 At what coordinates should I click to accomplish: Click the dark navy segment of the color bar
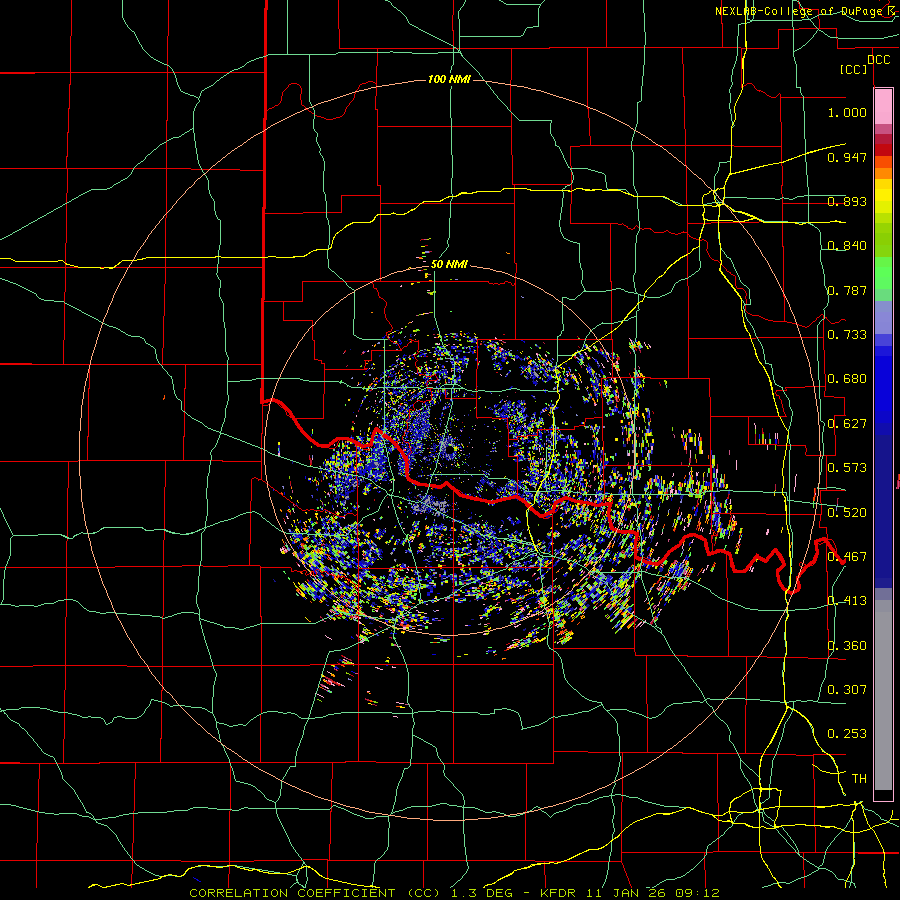pyautogui.click(x=883, y=511)
